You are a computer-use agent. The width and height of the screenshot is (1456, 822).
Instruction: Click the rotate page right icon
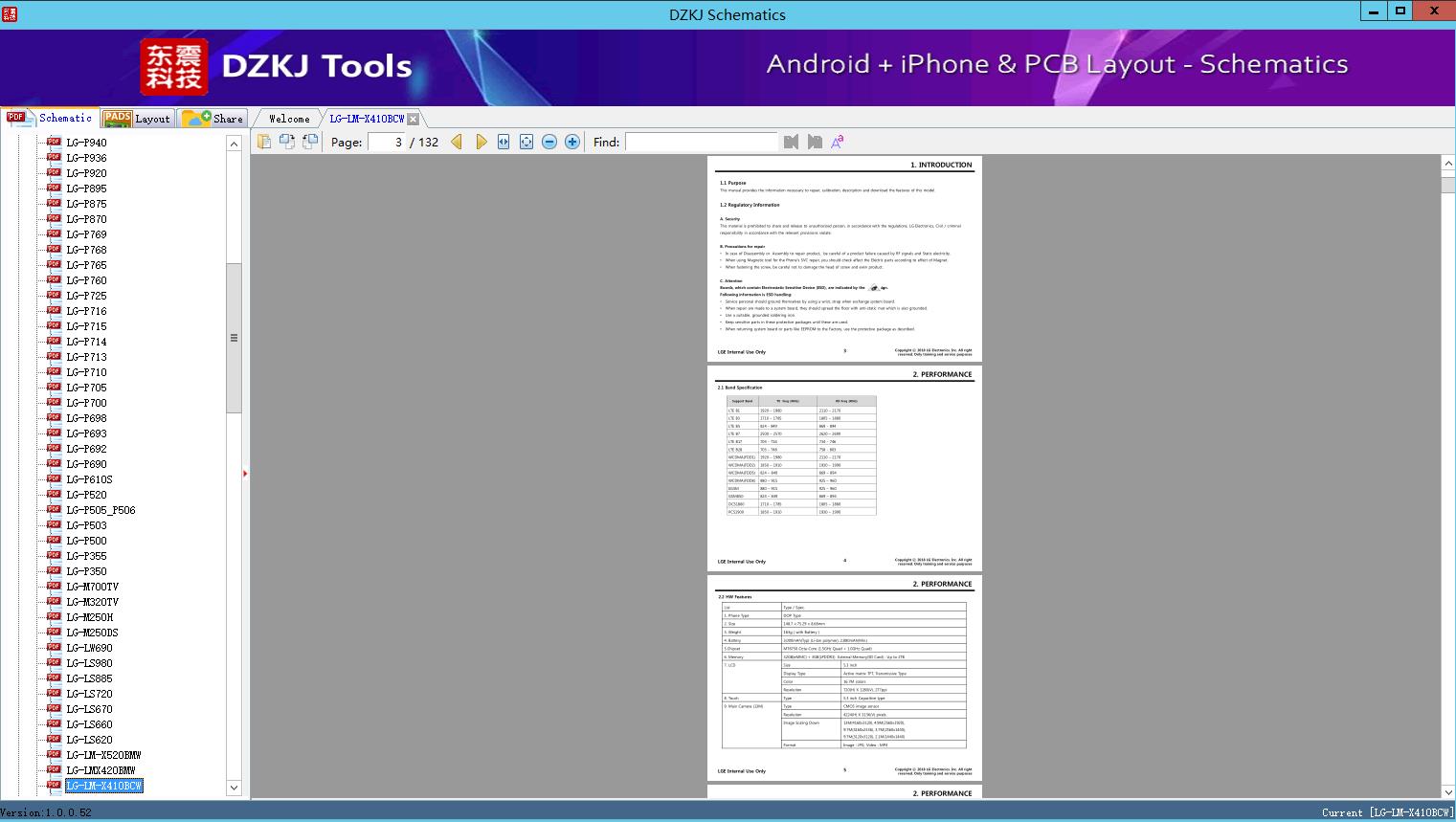309,142
